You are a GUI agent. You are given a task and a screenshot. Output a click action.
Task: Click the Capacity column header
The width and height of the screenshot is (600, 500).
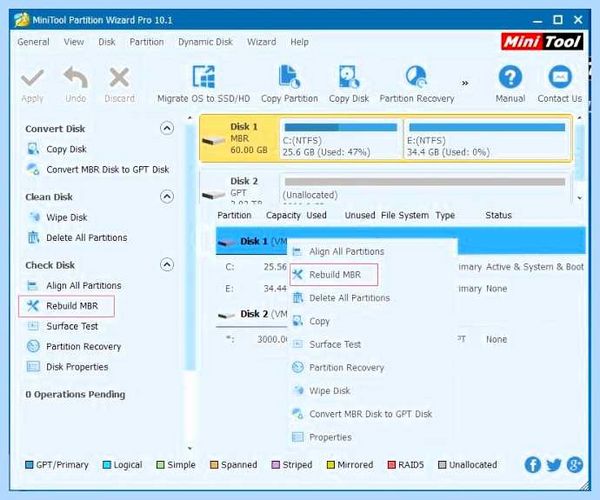(283, 215)
